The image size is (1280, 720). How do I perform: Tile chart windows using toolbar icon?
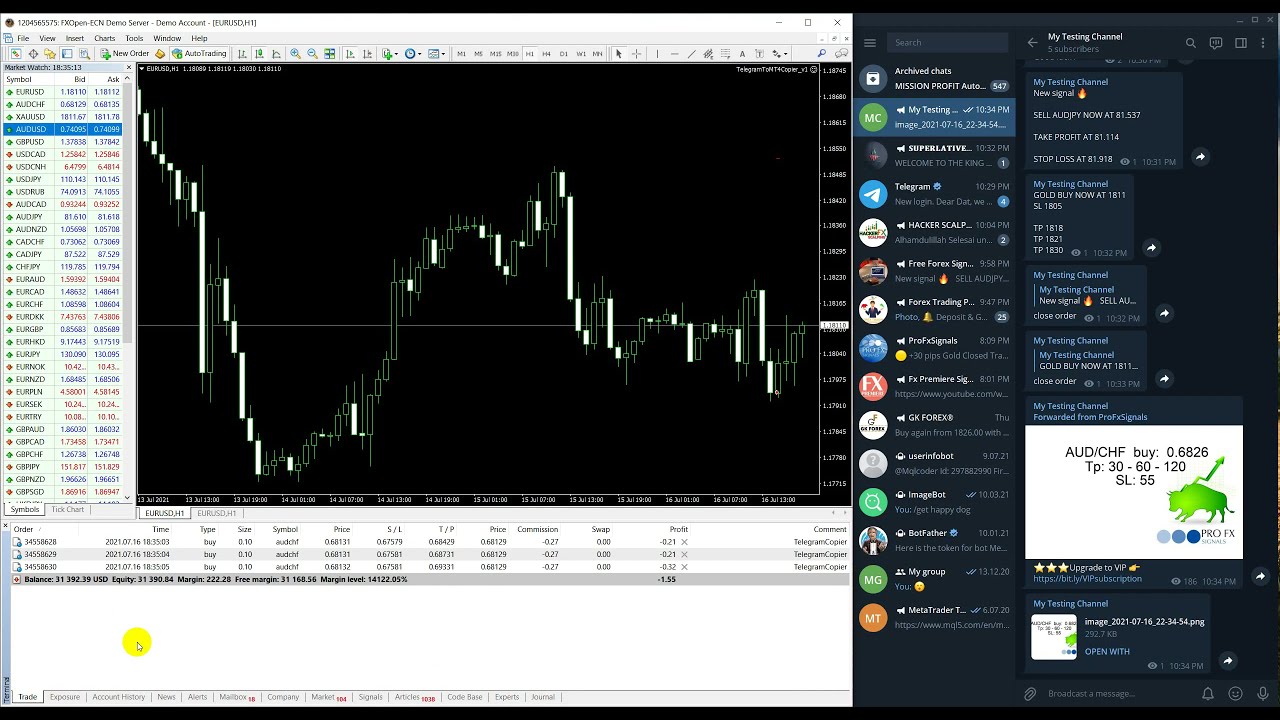click(x=329, y=54)
